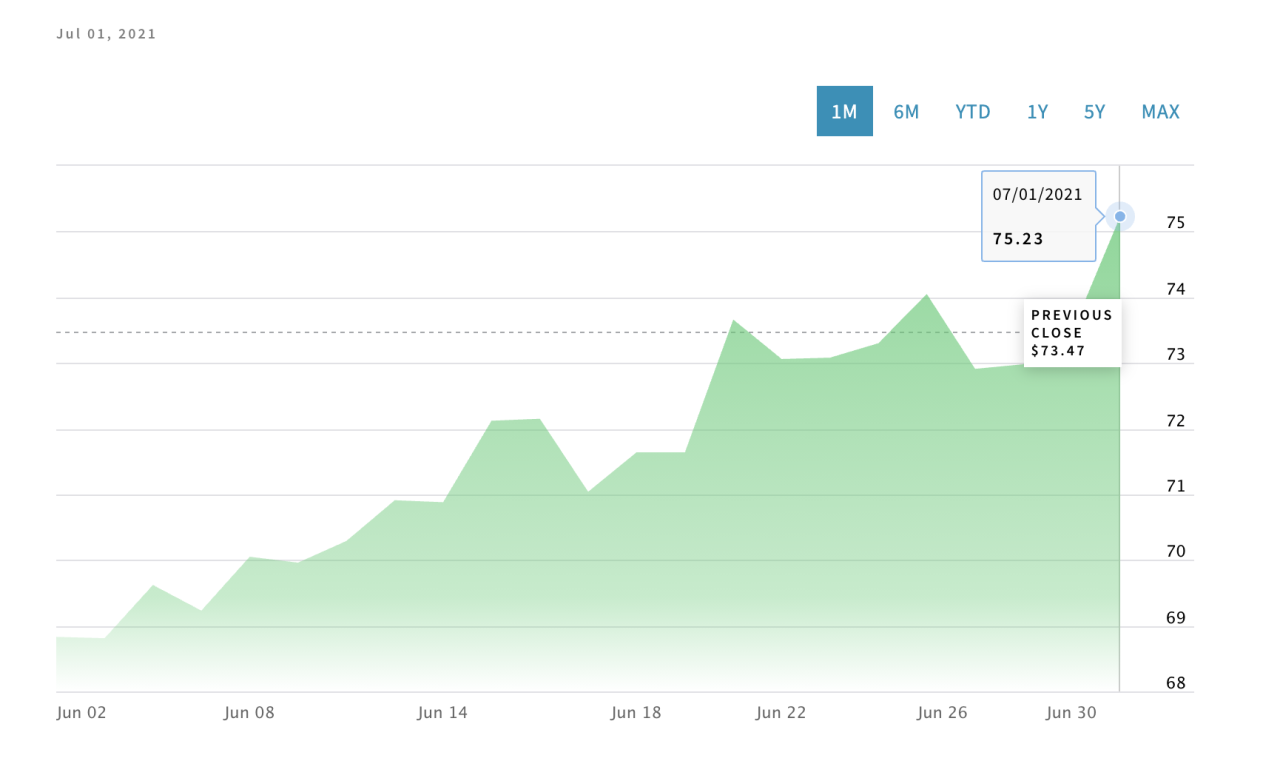
Task: Click the Jun 30 date label
Action: [1071, 713]
